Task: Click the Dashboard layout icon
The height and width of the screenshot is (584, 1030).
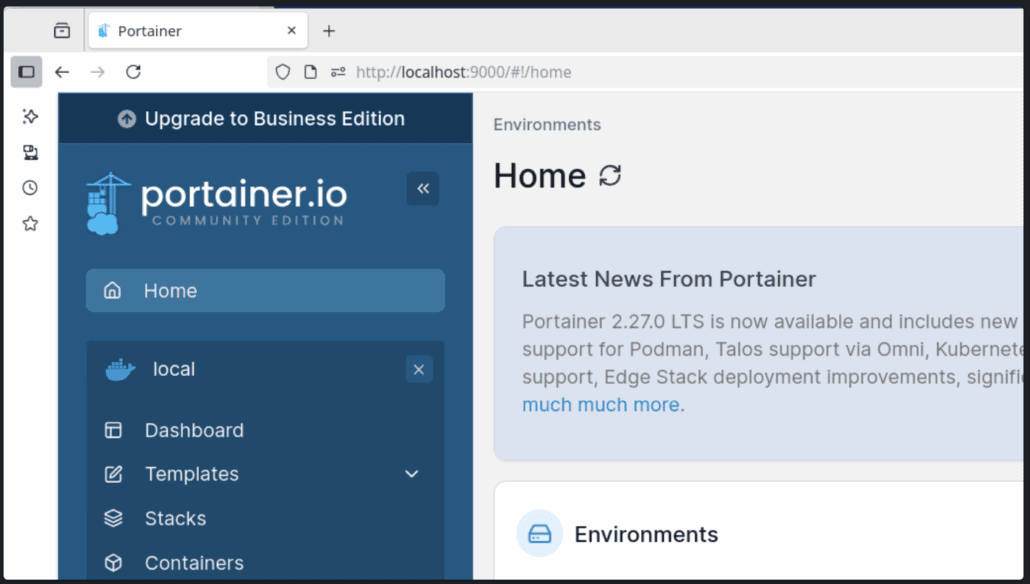Action: tap(113, 430)
